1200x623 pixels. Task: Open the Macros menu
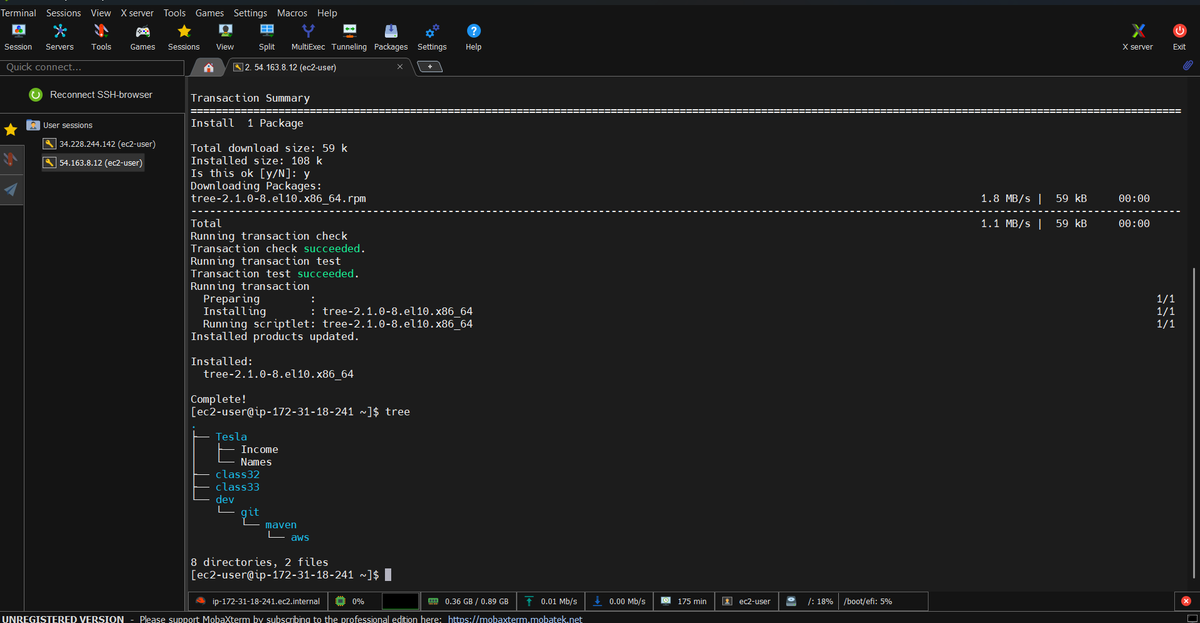[292, 13]
